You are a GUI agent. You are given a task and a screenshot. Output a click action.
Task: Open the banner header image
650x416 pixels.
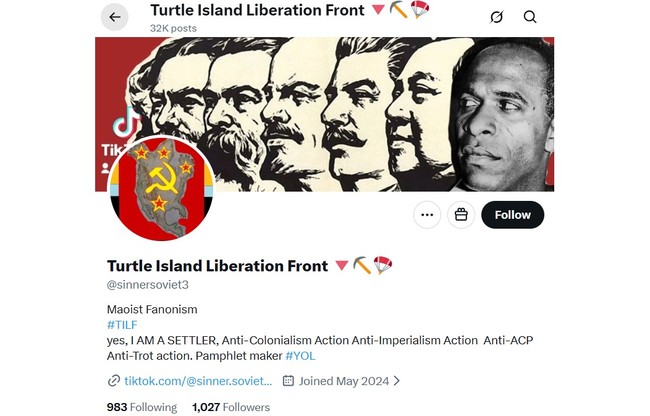(x=324, y=114)
